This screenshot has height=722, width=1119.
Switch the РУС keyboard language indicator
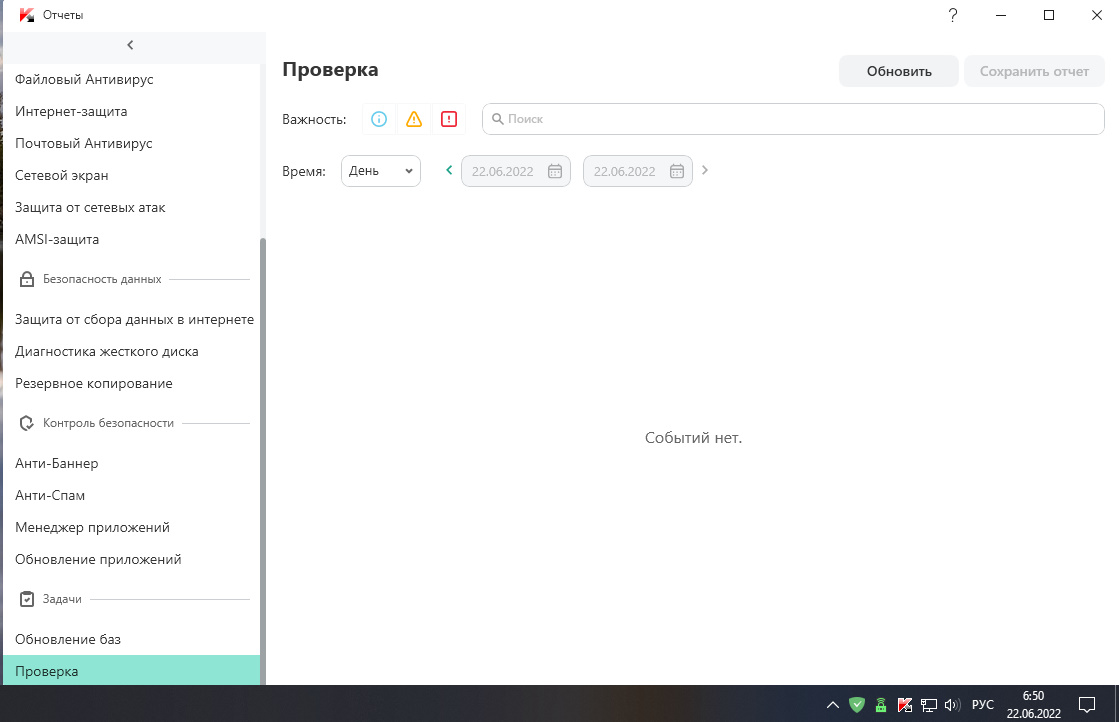(983, 705)
